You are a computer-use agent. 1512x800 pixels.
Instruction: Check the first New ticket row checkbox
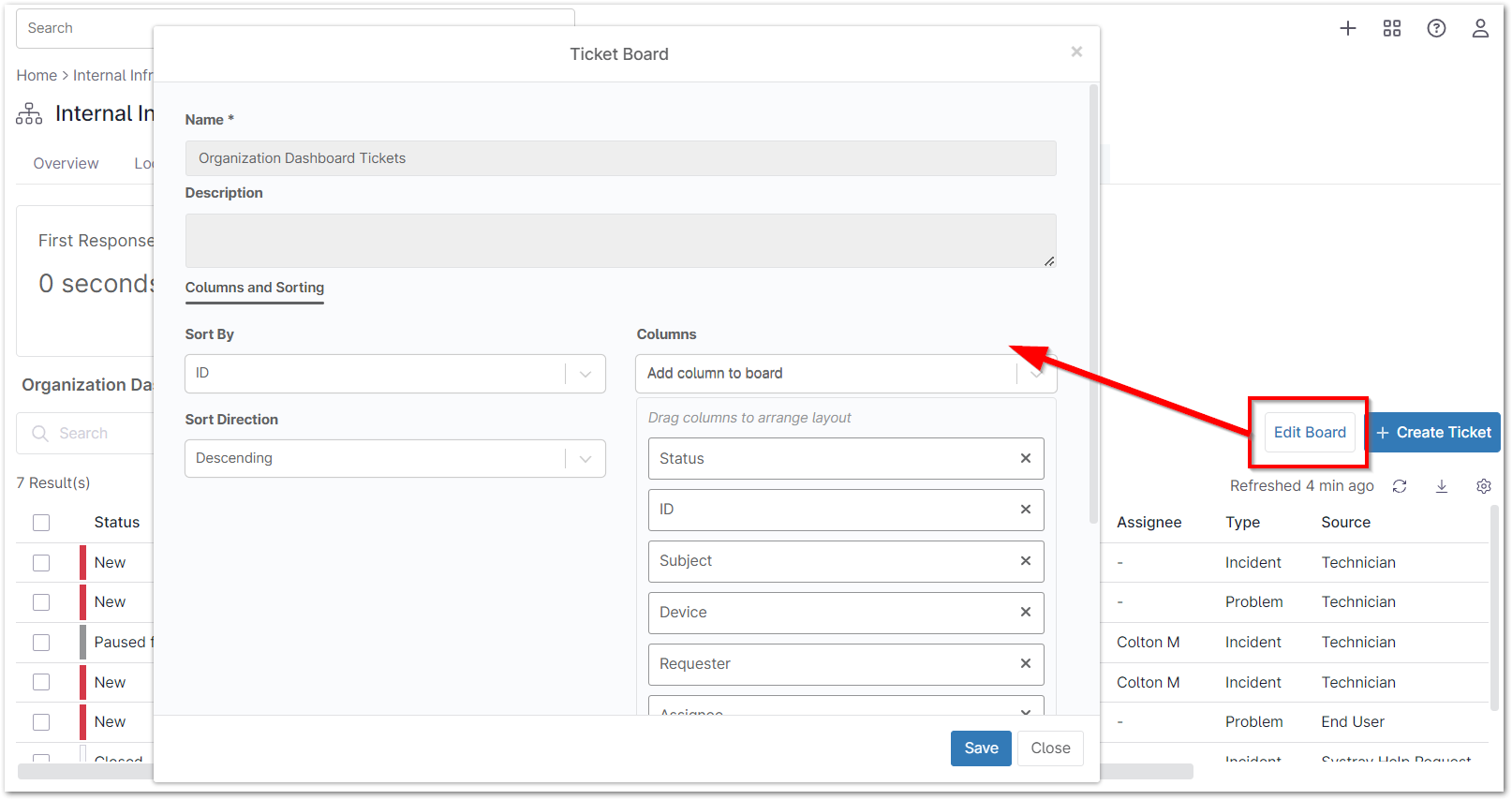click(41, 563)
